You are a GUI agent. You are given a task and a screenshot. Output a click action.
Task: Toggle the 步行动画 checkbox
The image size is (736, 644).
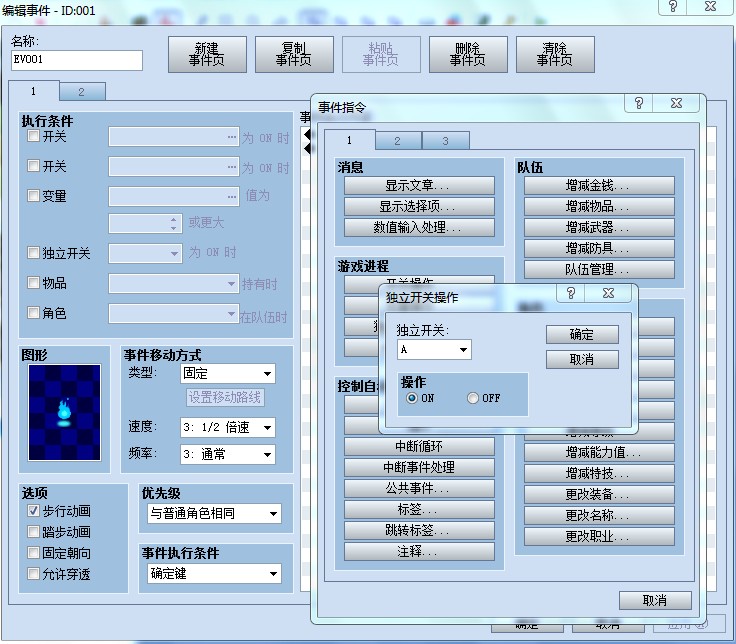pyautogui.click(x=33, y=511)
